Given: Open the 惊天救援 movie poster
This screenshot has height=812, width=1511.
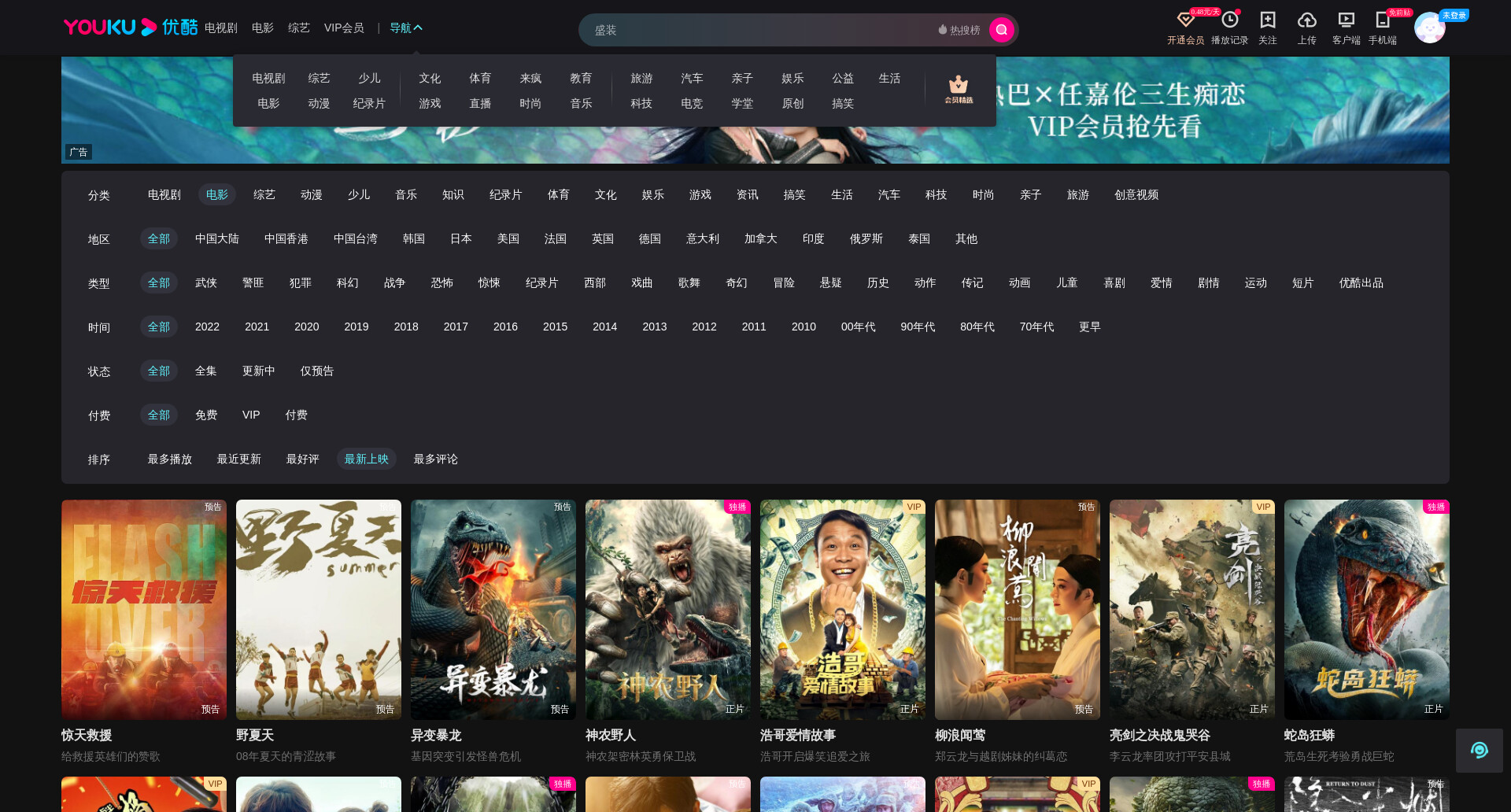Looking at the screenshot, I should [x=144, y=610].
